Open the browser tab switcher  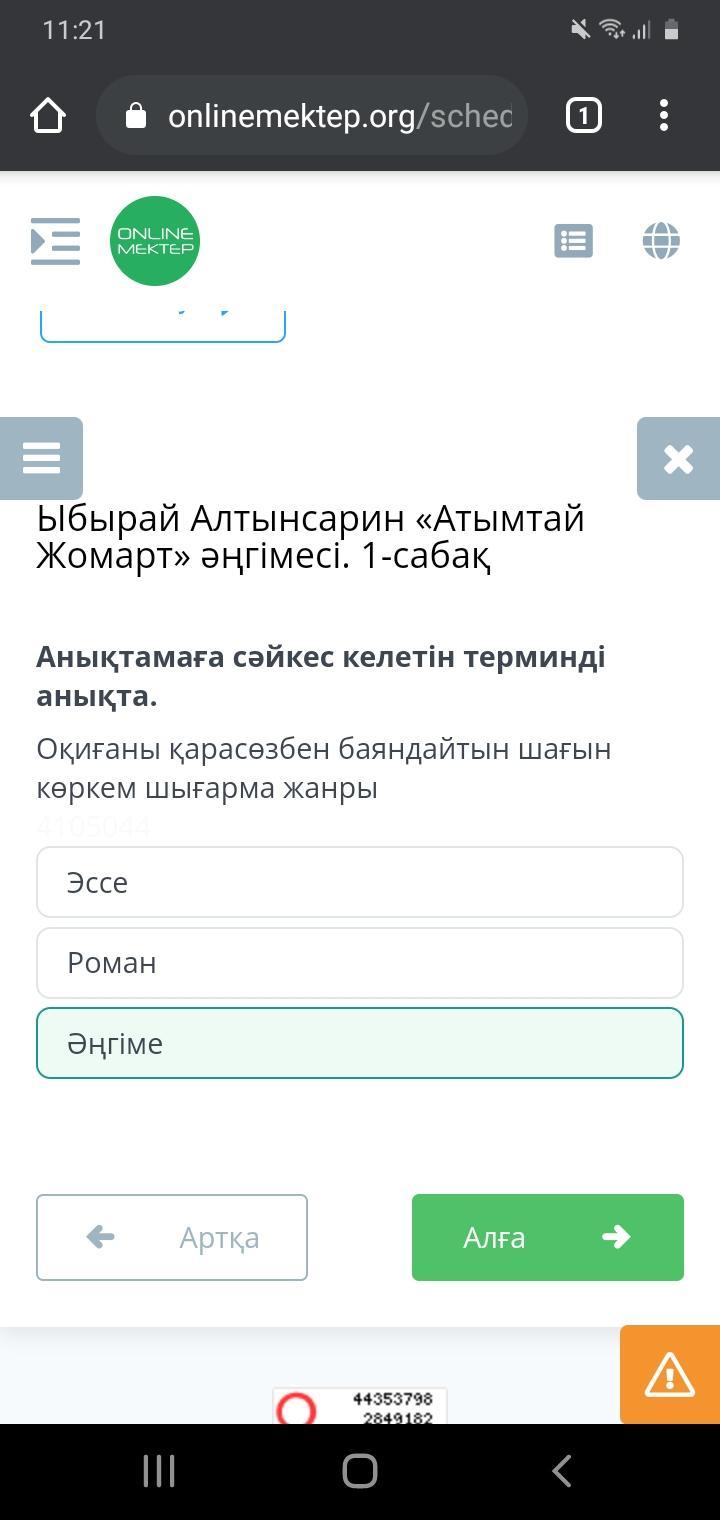(584, 116)
